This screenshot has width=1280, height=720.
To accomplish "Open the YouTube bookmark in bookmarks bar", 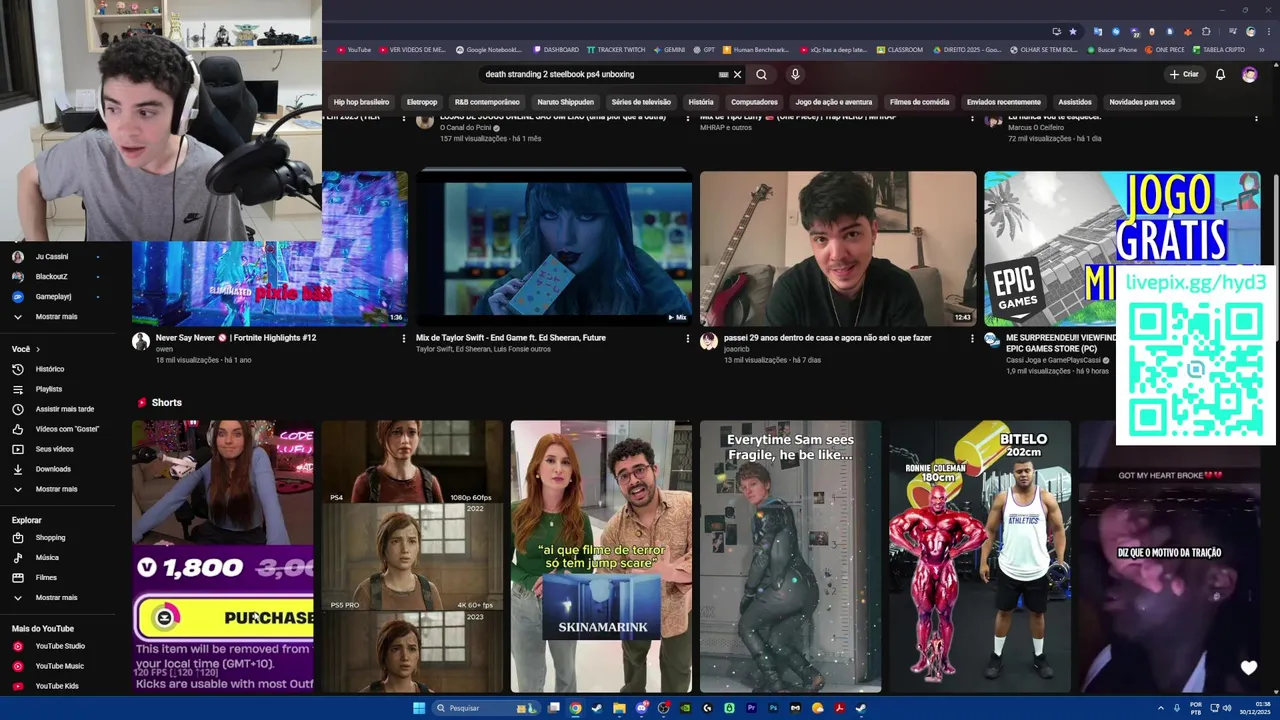I will pyautogui.click(x=355, y=49).
